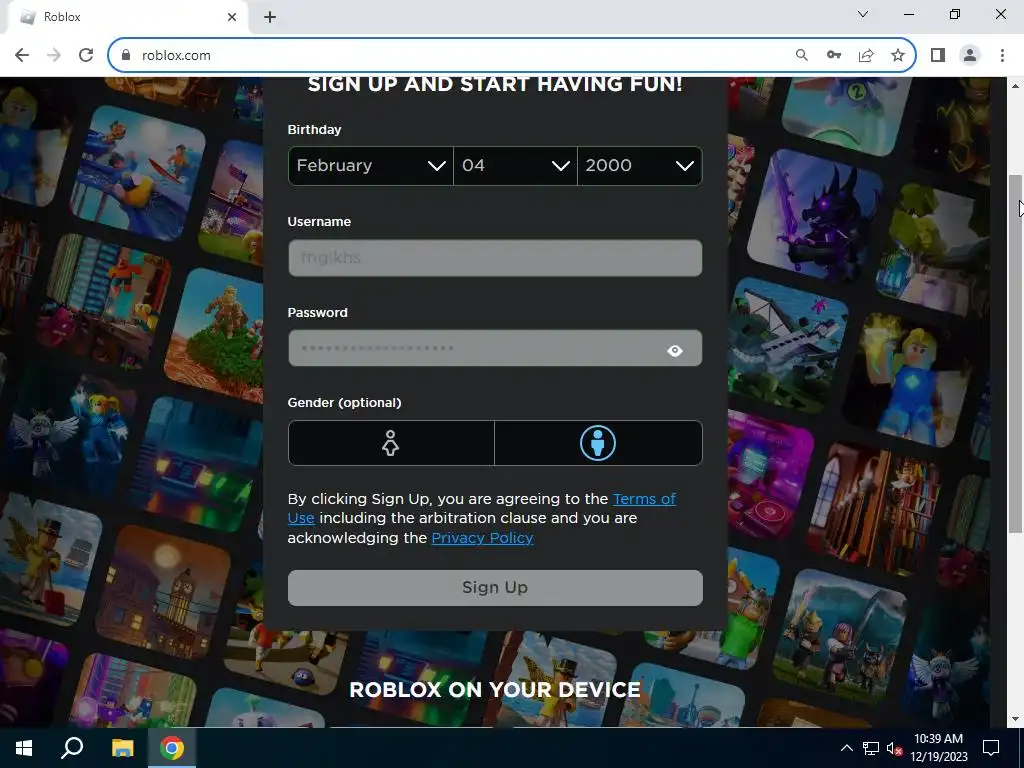Open the Terms of Use link
The width and height of the screenshot is (1024, 768).
pos(482,508)
